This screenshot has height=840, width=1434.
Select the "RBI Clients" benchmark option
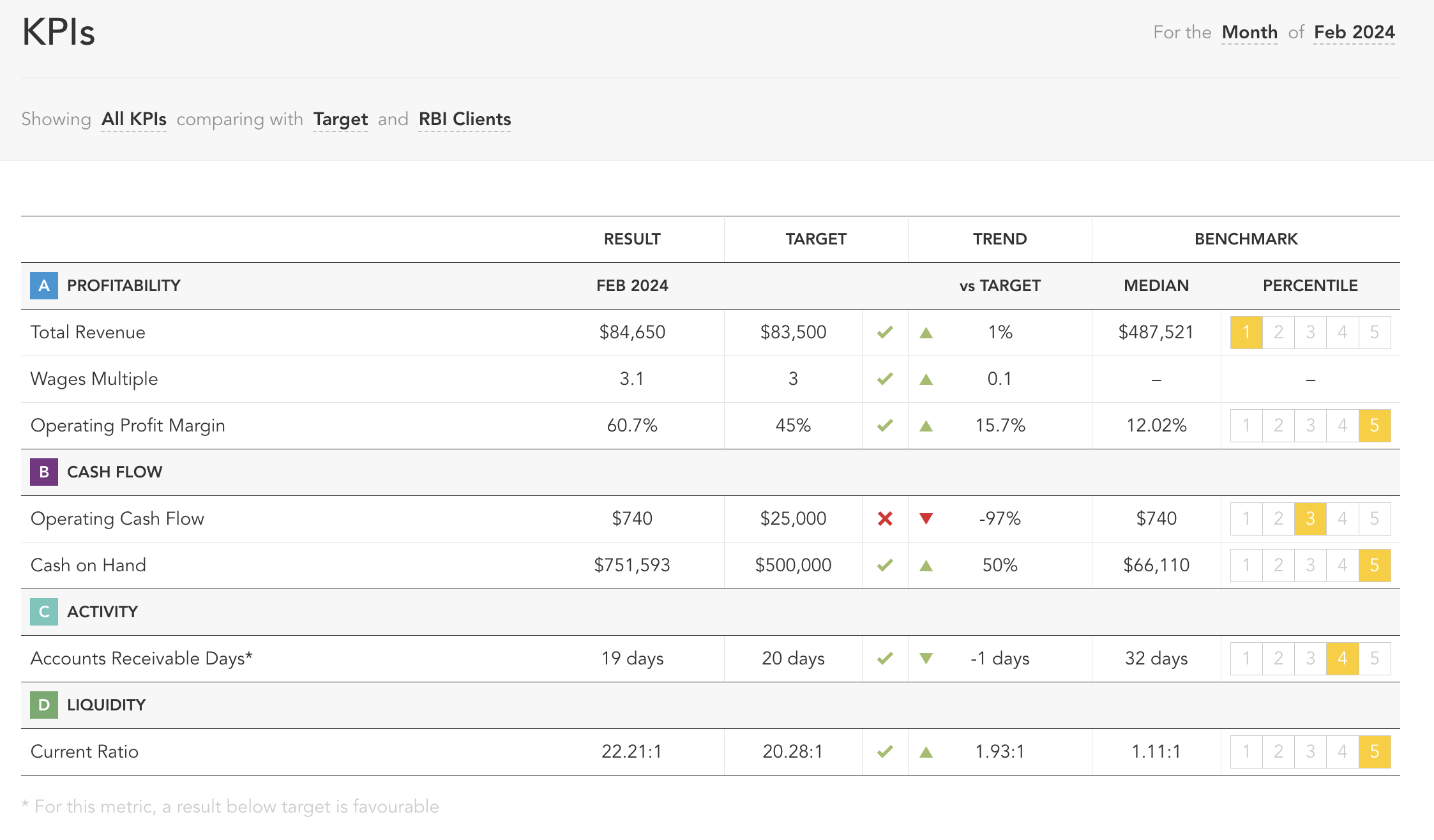pos(465,119)
